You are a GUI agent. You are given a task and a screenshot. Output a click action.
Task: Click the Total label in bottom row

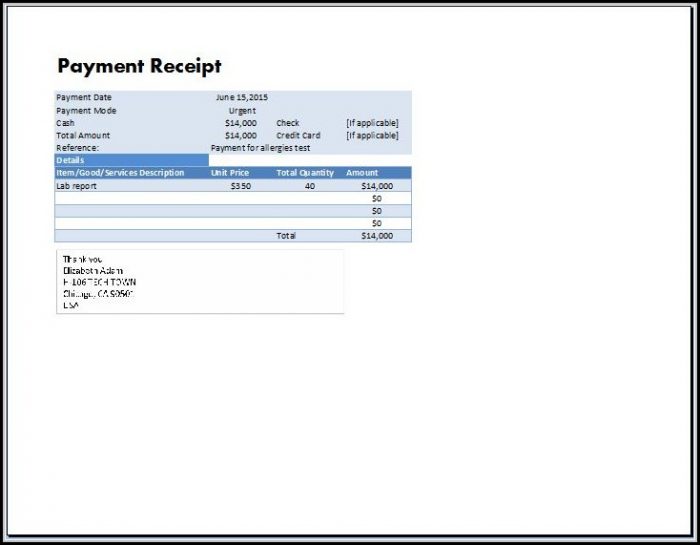pyautogui.click(x=286, y=235)
